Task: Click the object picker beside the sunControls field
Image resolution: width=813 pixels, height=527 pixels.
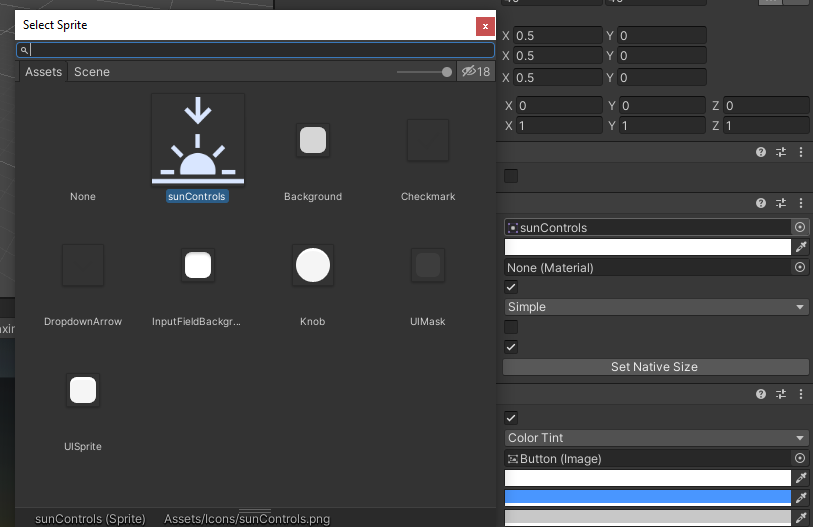Action: [800, 228]
